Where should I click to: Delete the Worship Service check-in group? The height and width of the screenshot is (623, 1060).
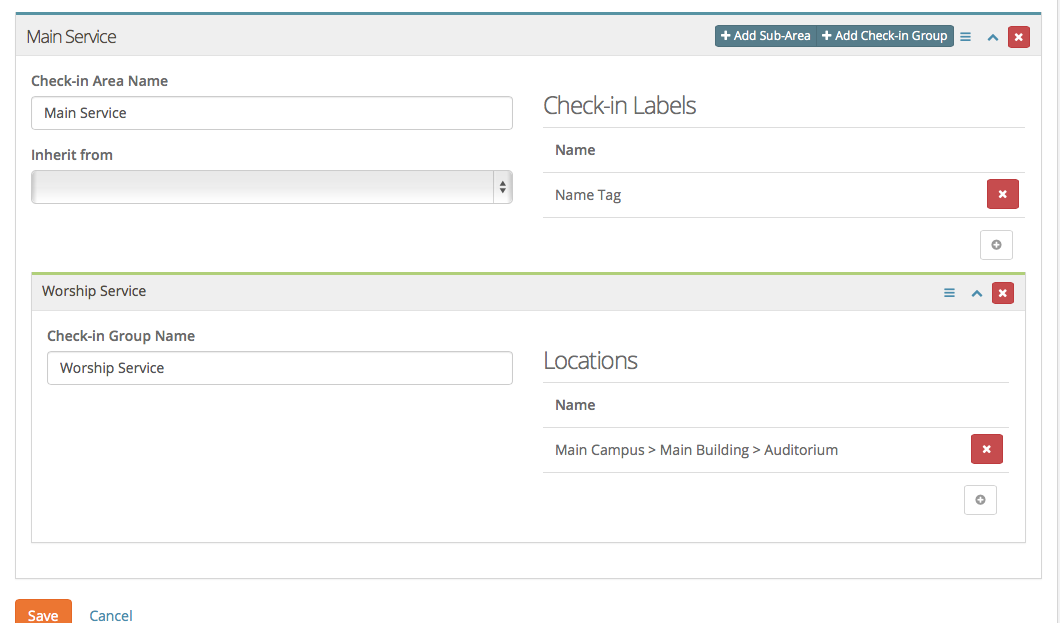1002,292
